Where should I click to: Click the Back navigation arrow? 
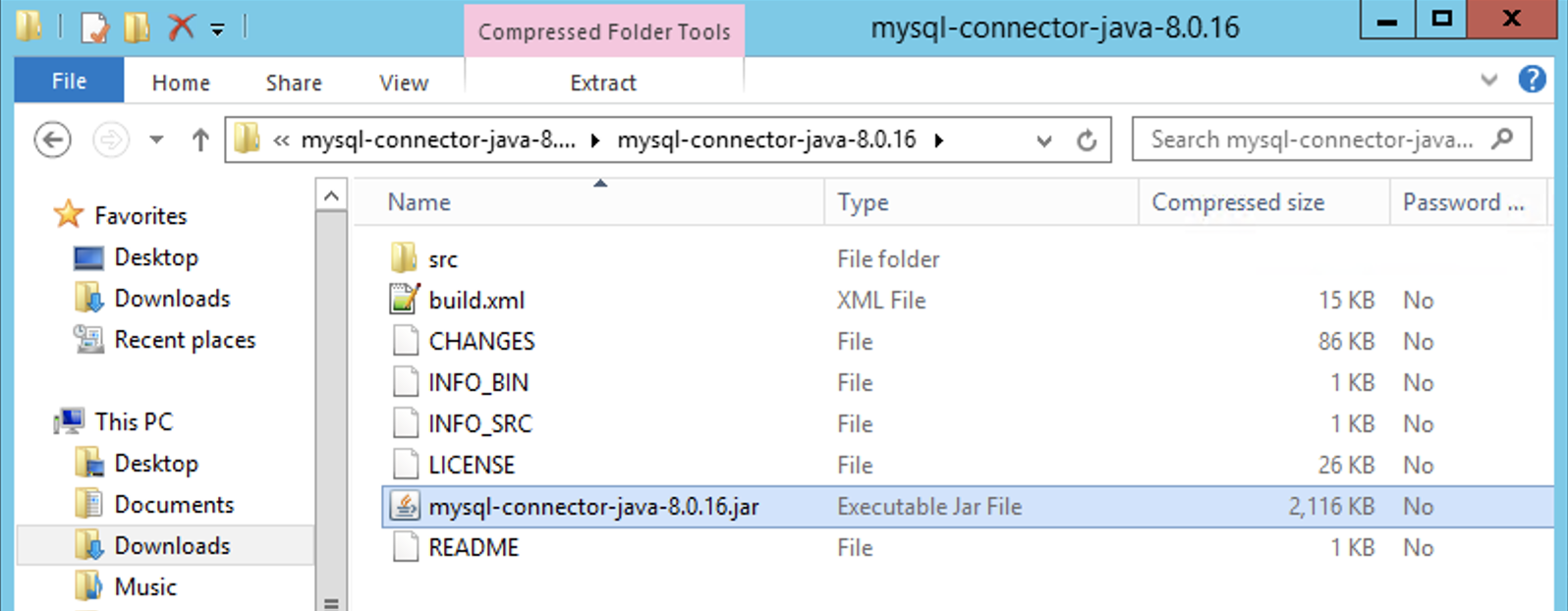(52, 140)
